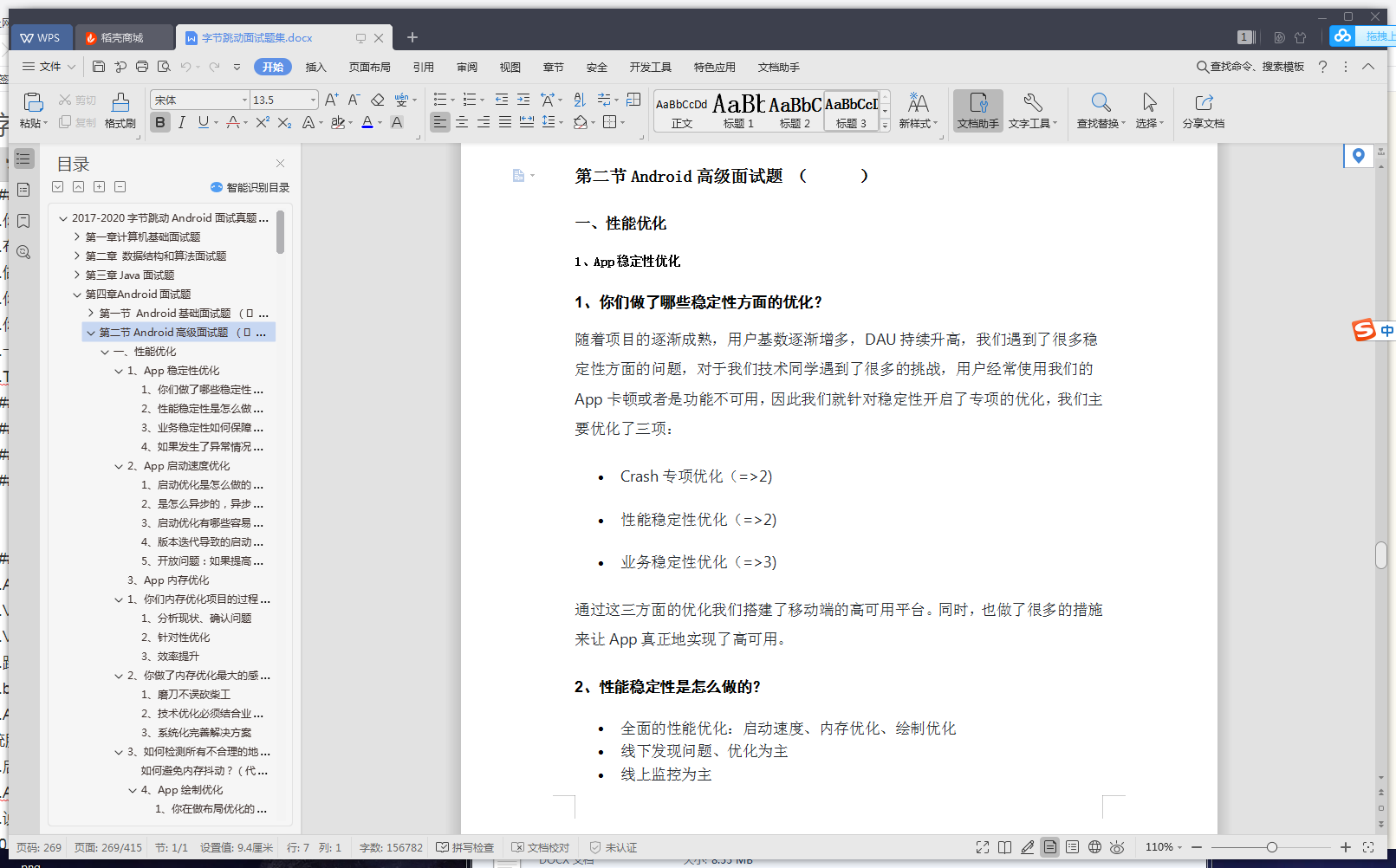Viewport: 1396px width, 868px height.
Task: Open the New Style (新样式) tool
Action: click(918, 110)
